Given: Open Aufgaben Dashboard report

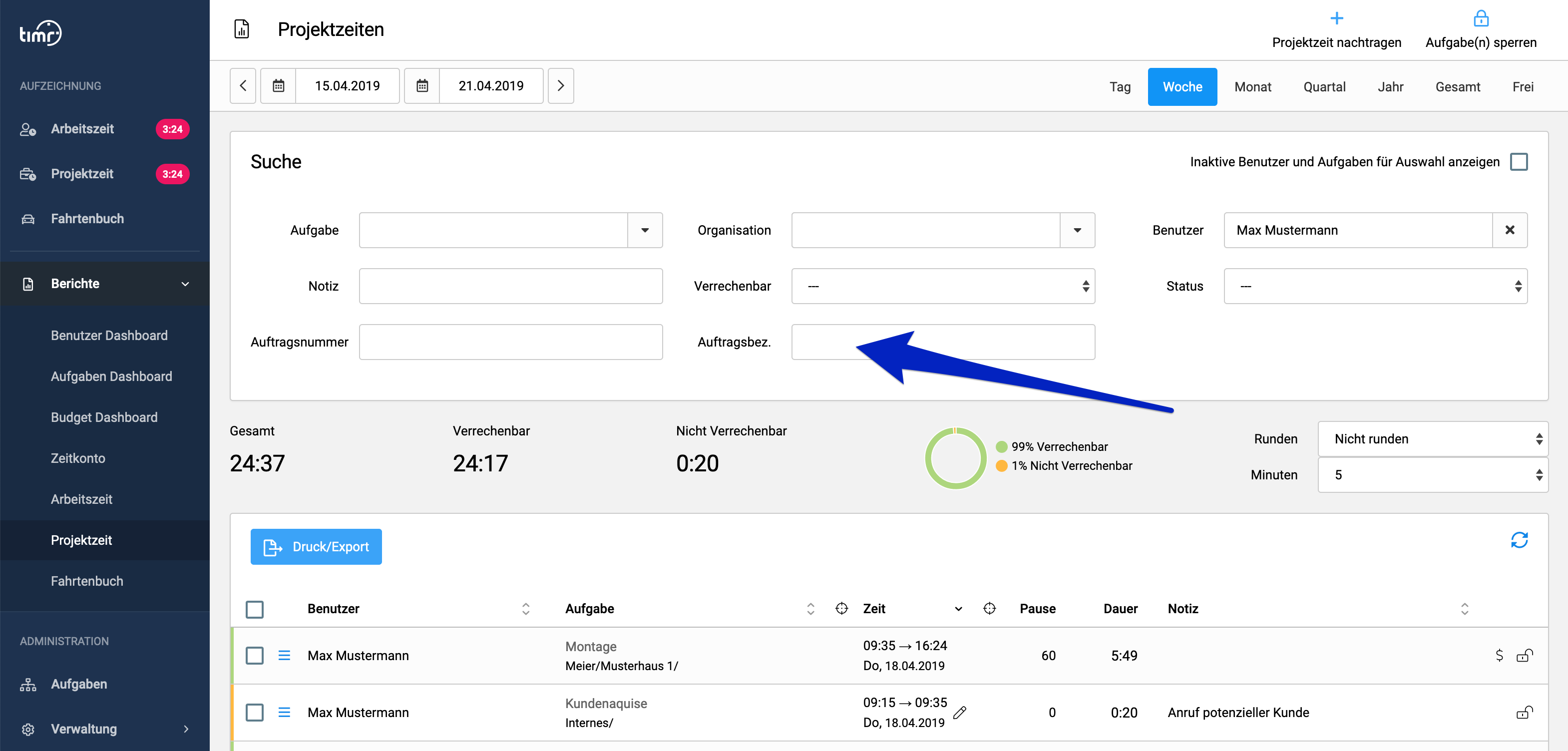Looking at the screenshot, I should pyautogui.click(x=111, y=376).
